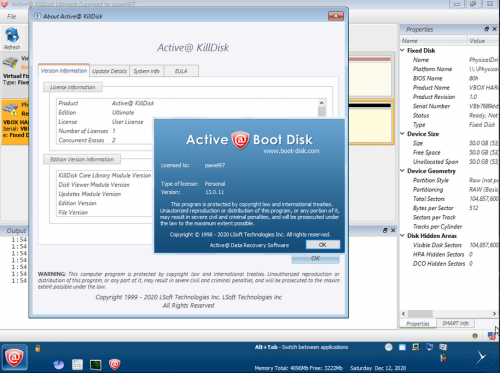This screenshot has height=373, width=500.
Task: Select the Version Information tab
Action: point(64,71)
